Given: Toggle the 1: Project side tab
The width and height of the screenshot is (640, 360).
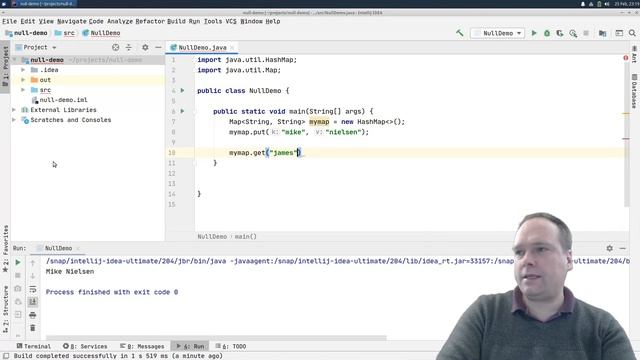Looking at the screenshot, I should [5, 67].
